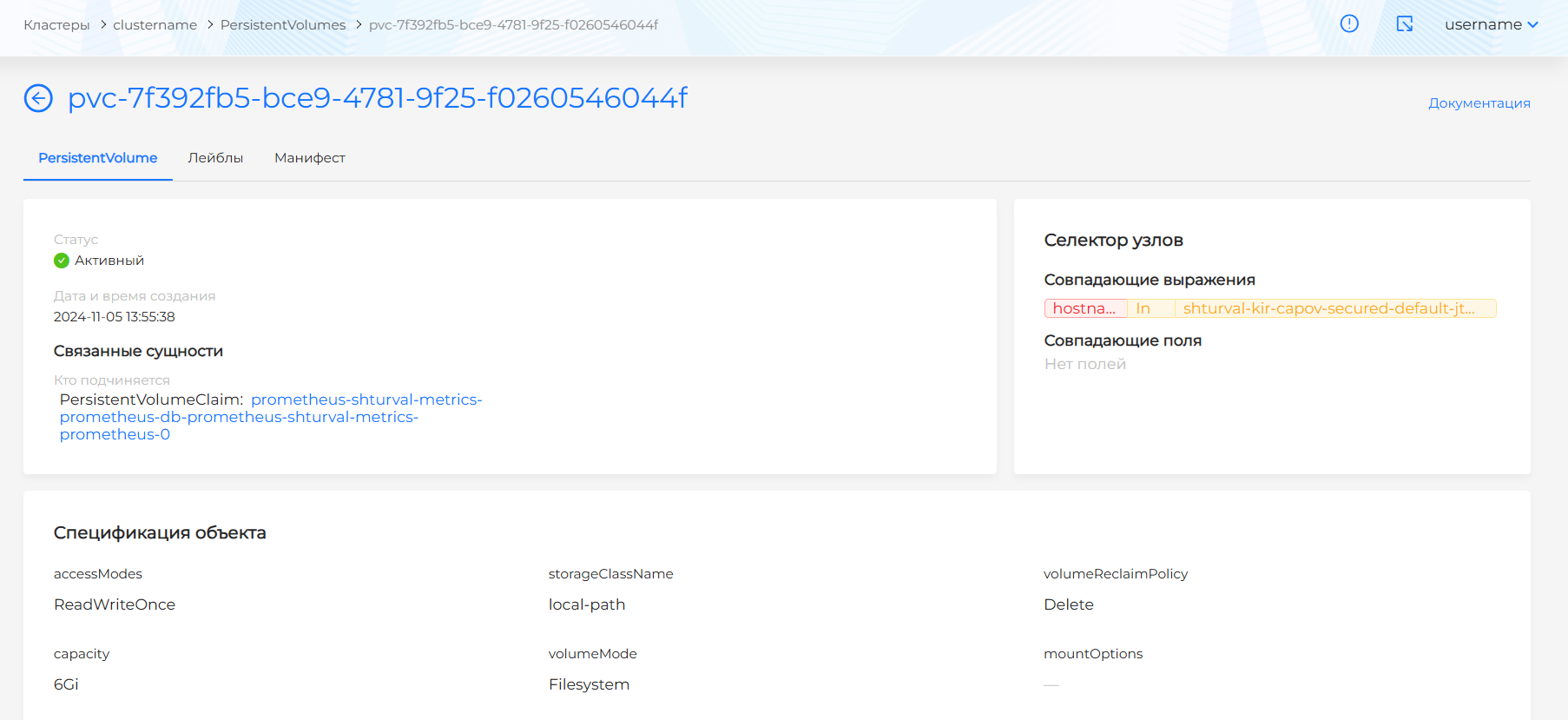Open the exclamation info icon in header
The height and width of the screenshot is (720, 1568).
pyautogui.click(x=1349, y=24)
